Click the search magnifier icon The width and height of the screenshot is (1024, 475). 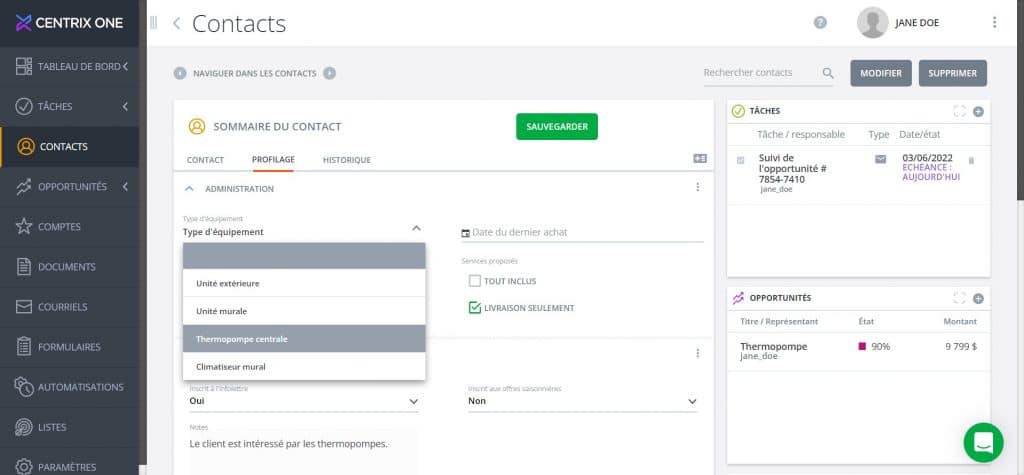(x=828, y=73)
